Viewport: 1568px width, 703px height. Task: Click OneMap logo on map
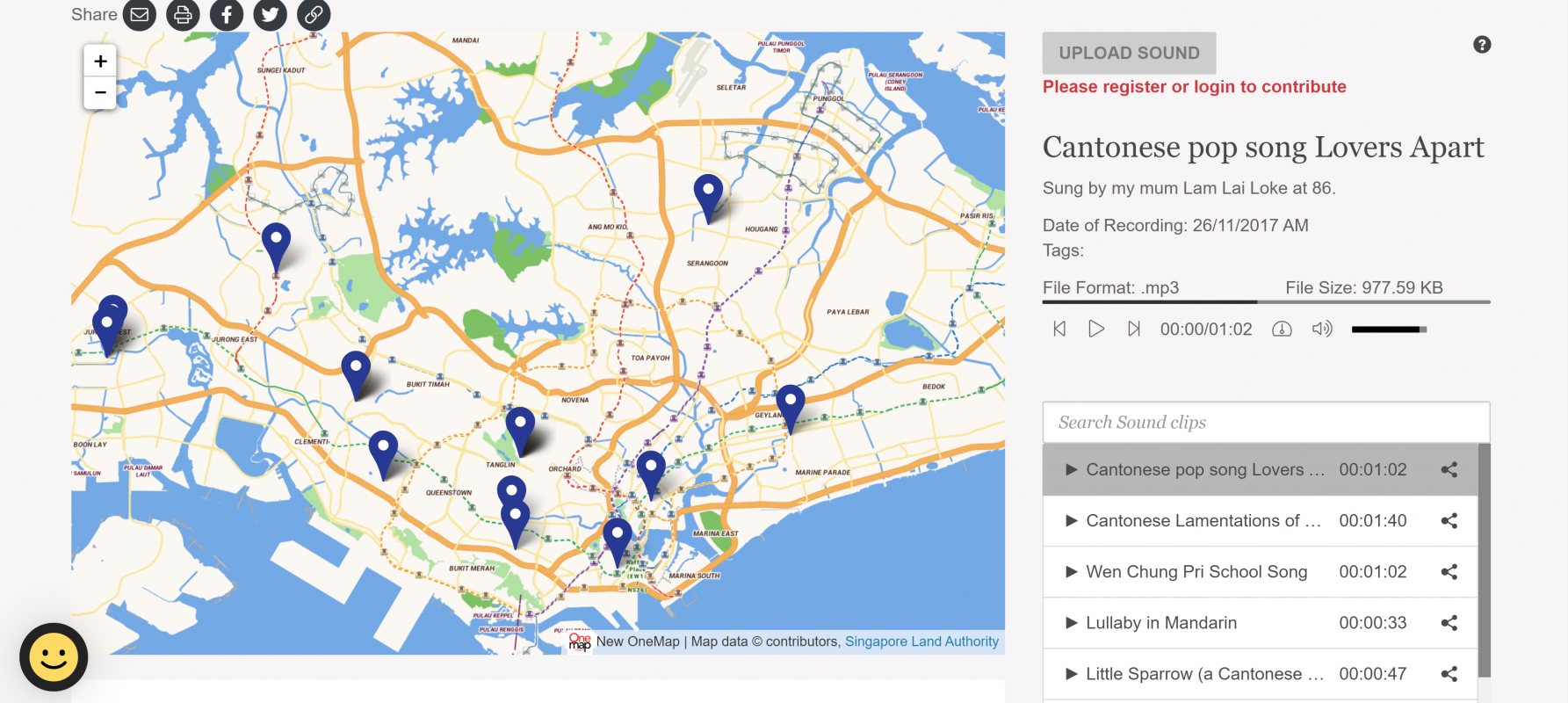(x=580, y=641)
